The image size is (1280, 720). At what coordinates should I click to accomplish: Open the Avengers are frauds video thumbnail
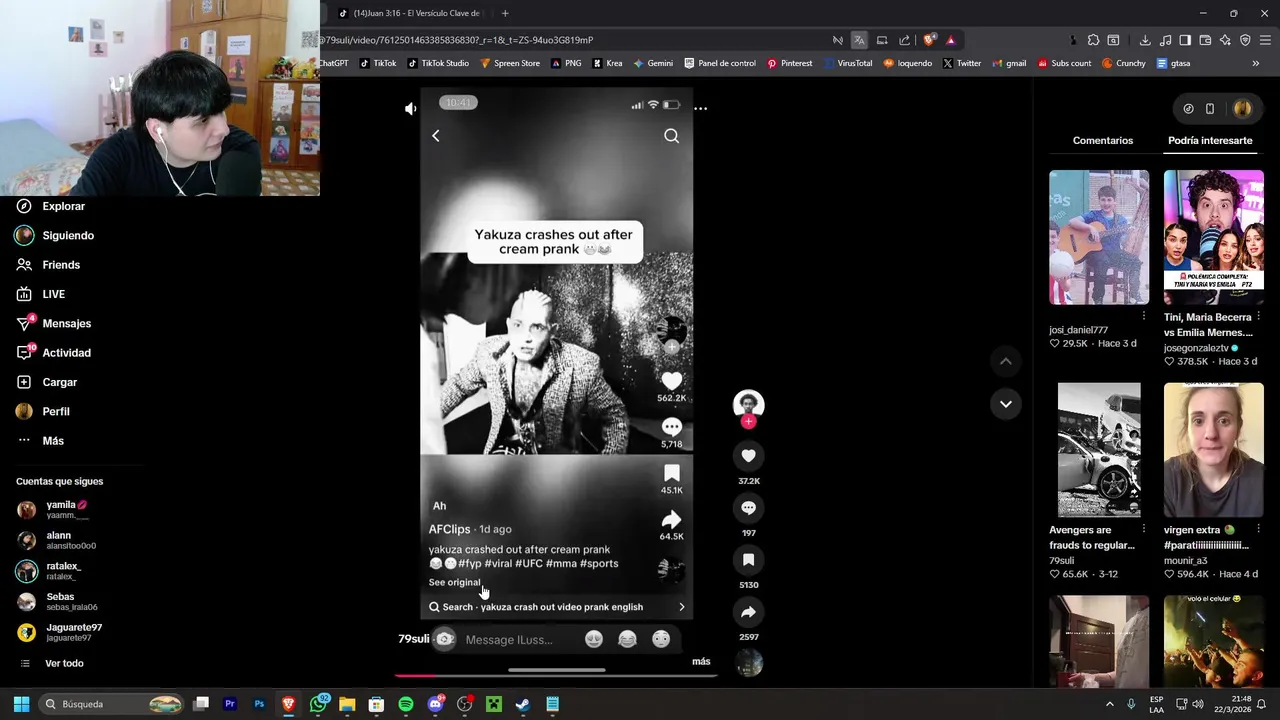pyautogui.click(x=1099, y=450)
